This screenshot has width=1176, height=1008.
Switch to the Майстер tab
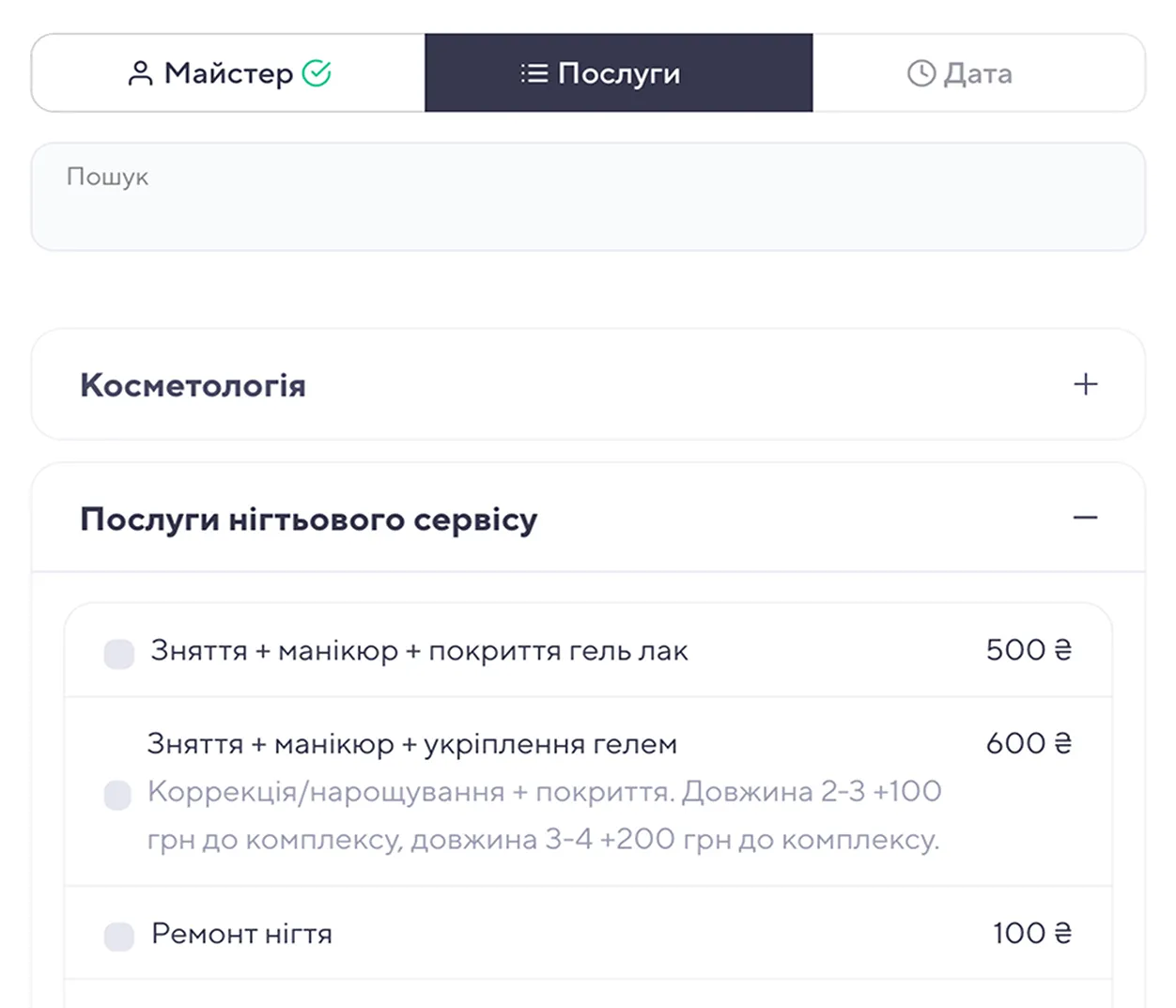pyautogui.click(x=228, y=73)
